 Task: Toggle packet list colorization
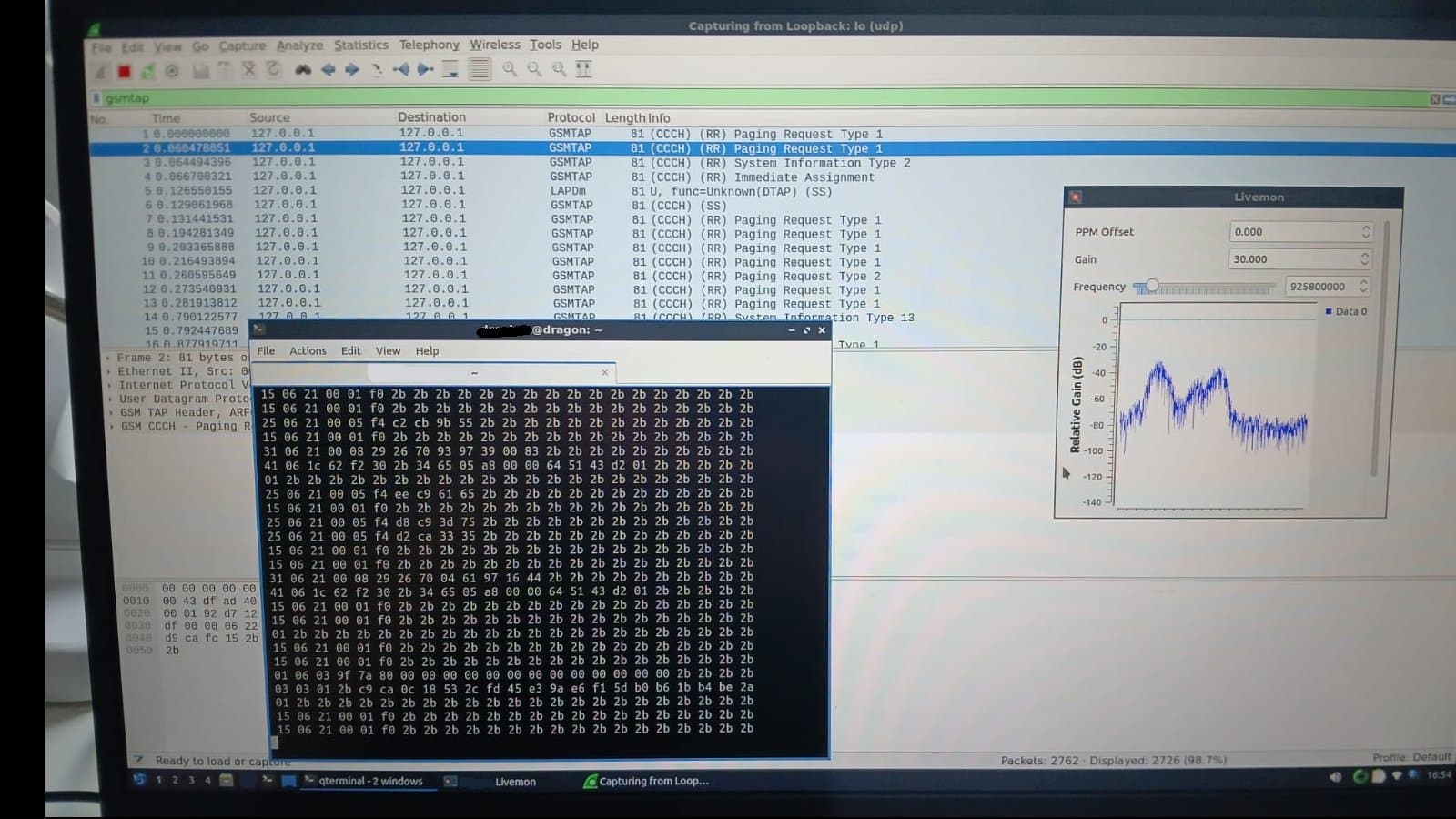[x=480, y=69]
